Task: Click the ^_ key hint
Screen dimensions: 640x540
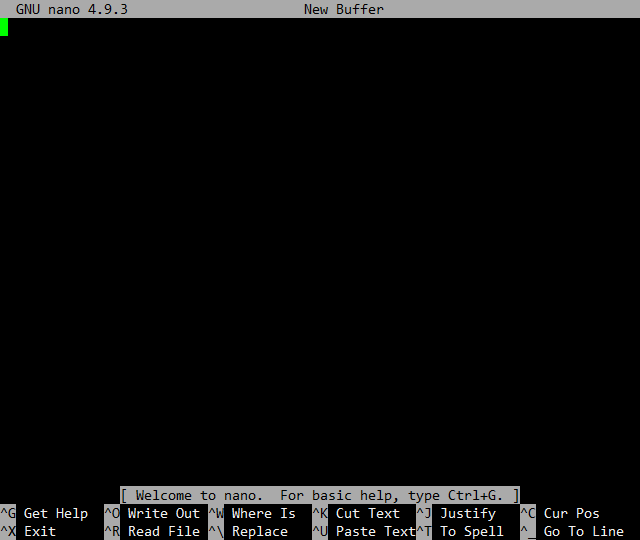Action: tap(528, 531)
